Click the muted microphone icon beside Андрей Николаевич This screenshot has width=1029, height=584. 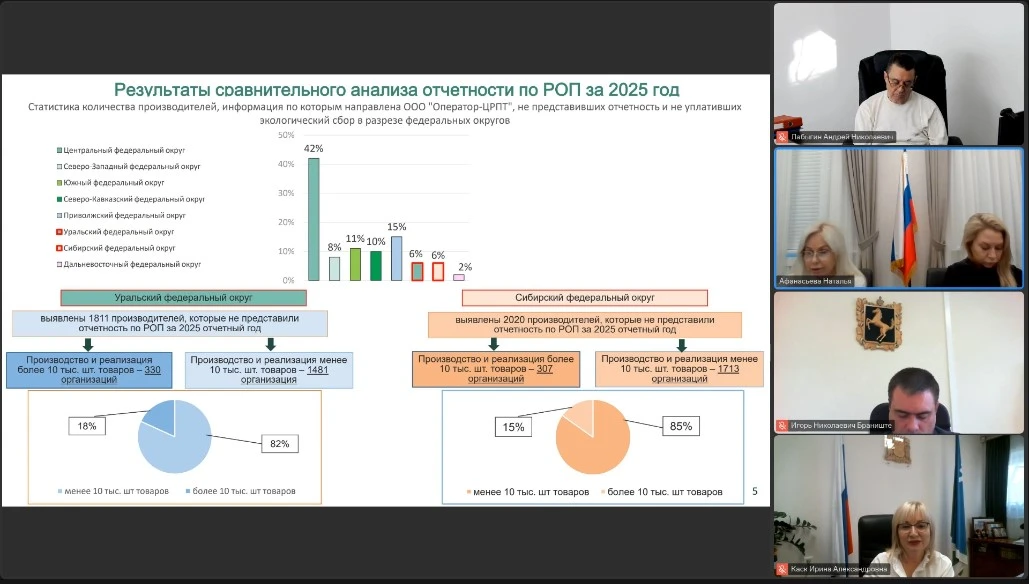click(x=782, y=137)
